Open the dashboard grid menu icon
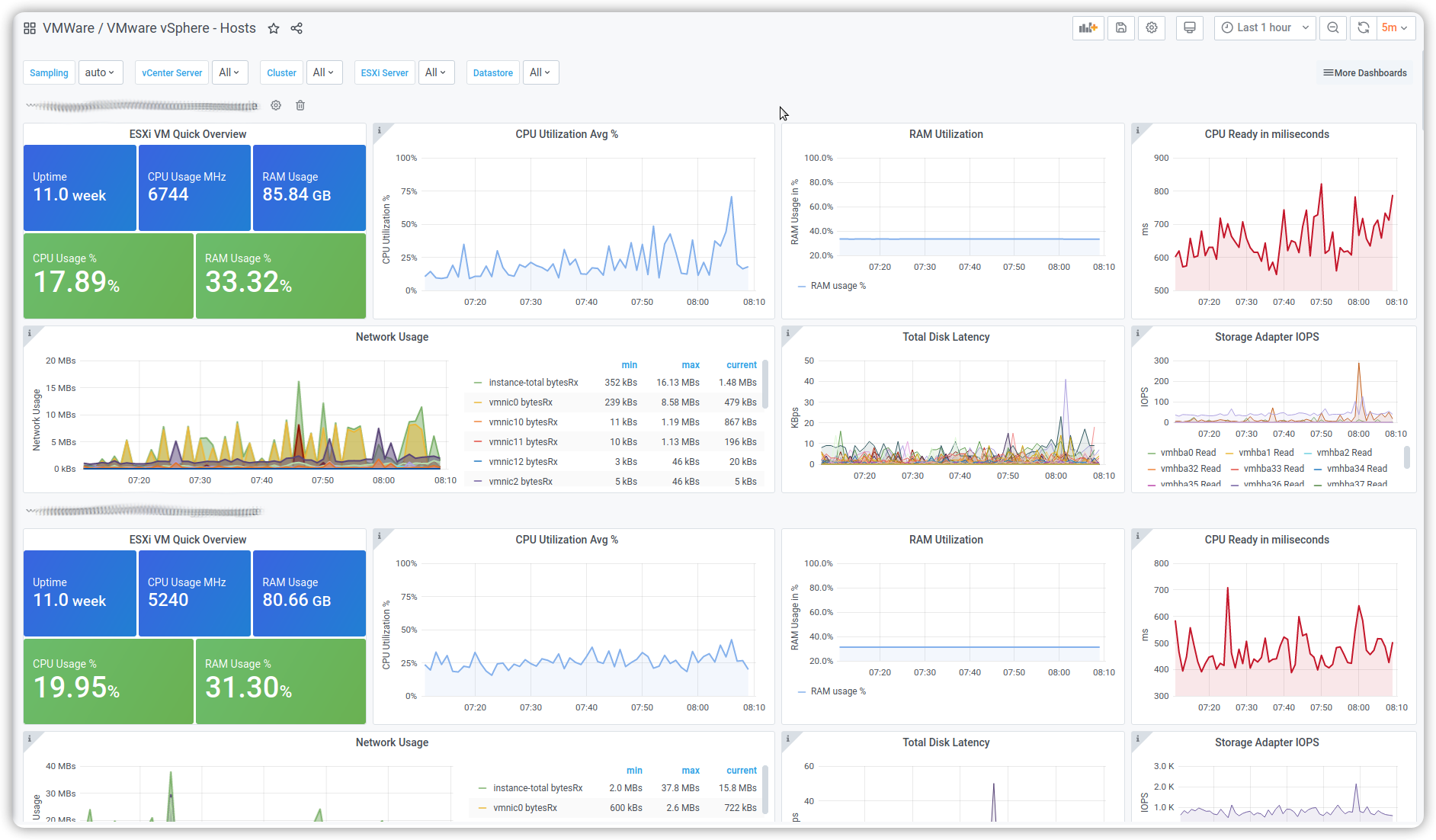 coord(30,28)
